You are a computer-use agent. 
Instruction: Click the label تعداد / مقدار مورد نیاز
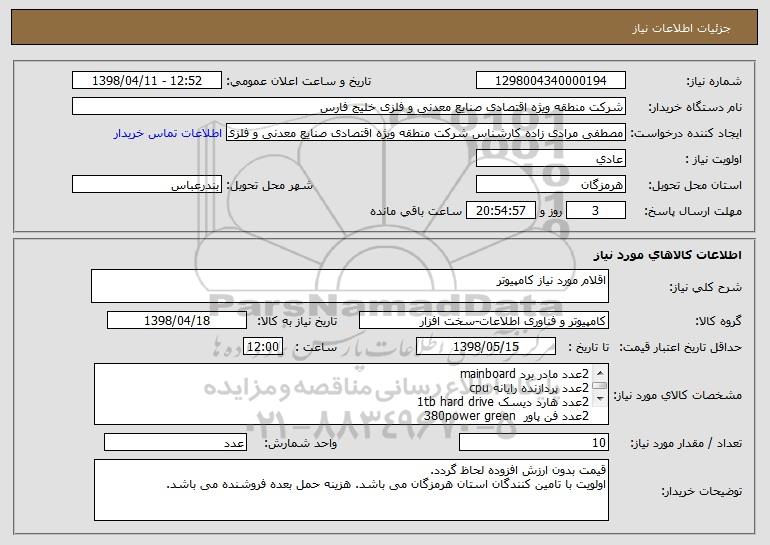coord(686,443)
